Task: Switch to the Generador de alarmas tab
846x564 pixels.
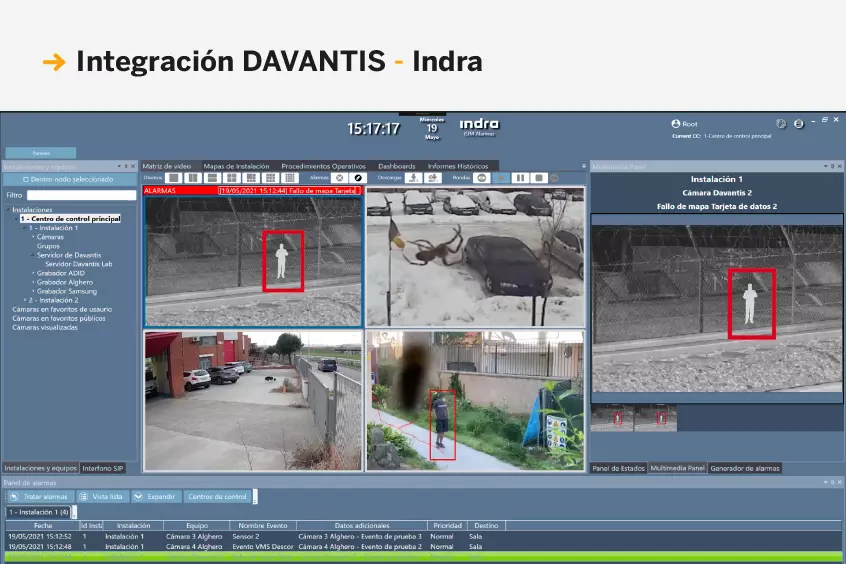Action: pos(745,468)
